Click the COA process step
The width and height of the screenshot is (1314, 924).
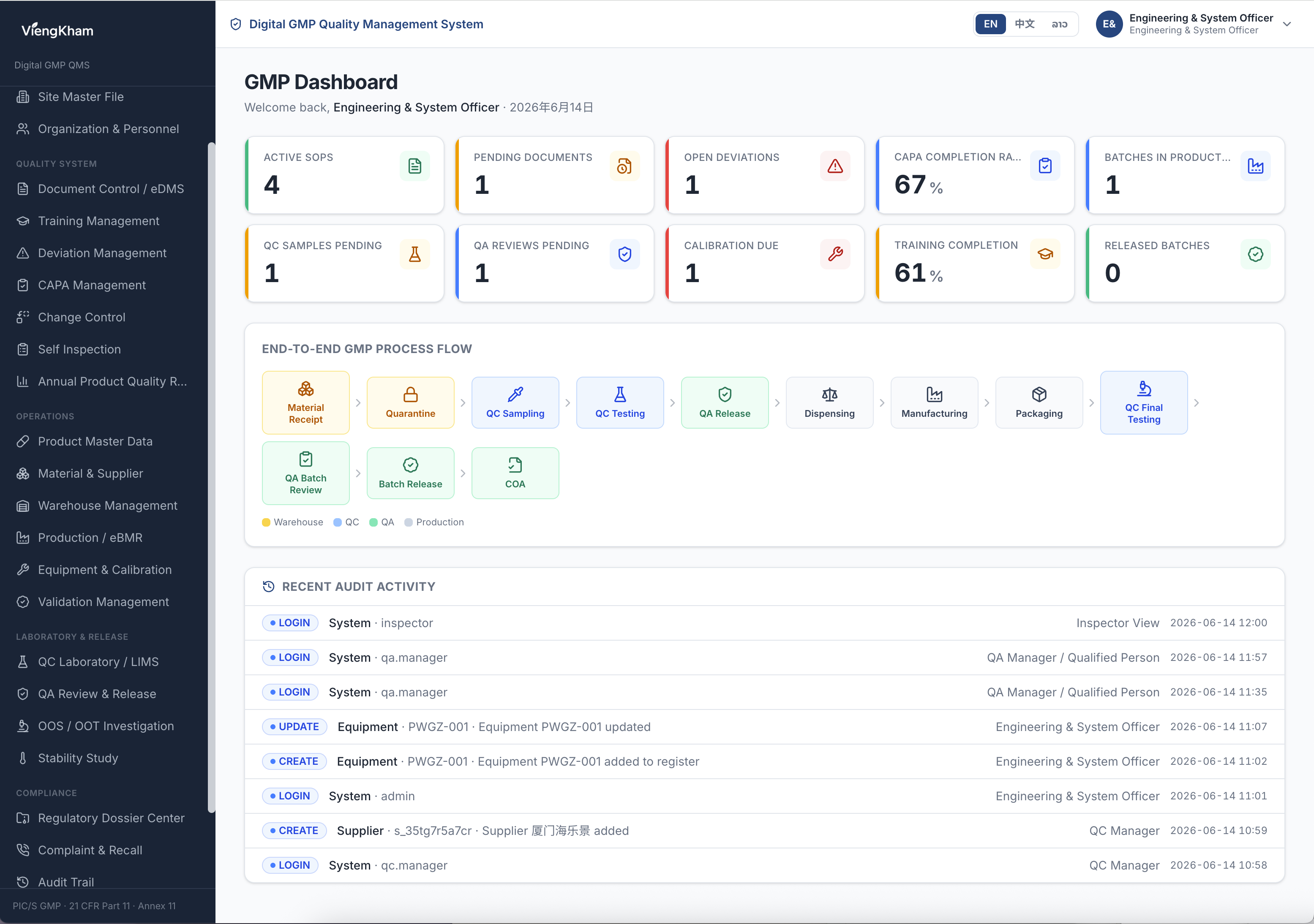click(x=515, y=473)
